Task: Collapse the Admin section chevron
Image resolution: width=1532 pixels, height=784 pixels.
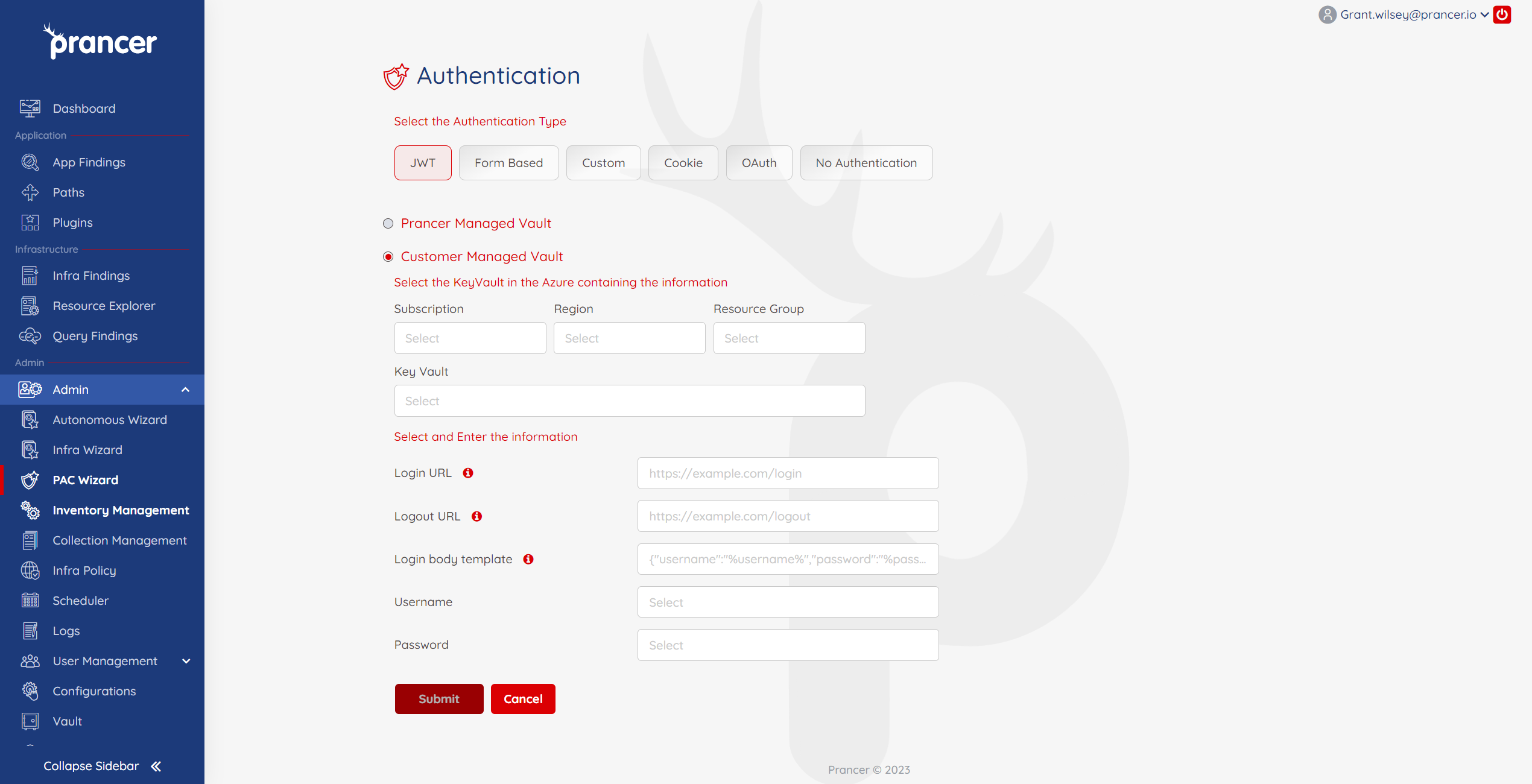Action: coord(185,390)
